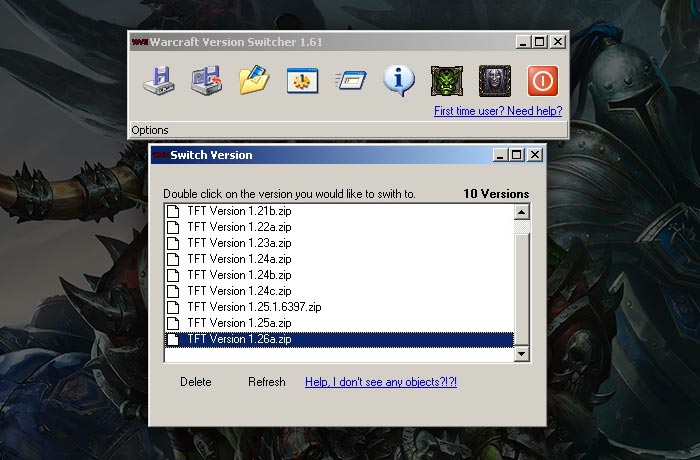Screen dimensions: 700x460
Task: Click the window with gear settings icon
Action: coord(302,80)
